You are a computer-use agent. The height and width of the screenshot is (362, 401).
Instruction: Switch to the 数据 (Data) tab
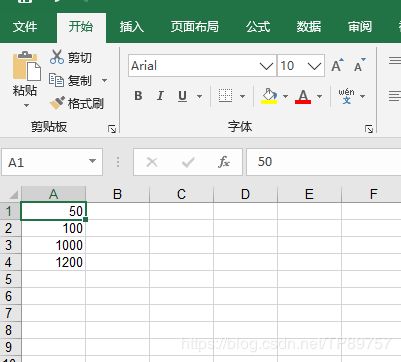click(309, 27)
